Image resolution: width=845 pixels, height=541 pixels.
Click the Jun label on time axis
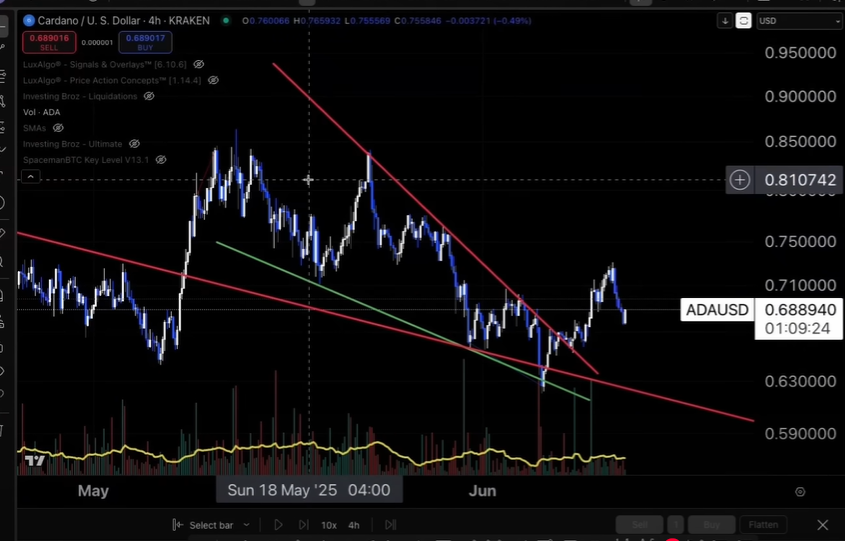pyautogui.click(x=482, y=491)
